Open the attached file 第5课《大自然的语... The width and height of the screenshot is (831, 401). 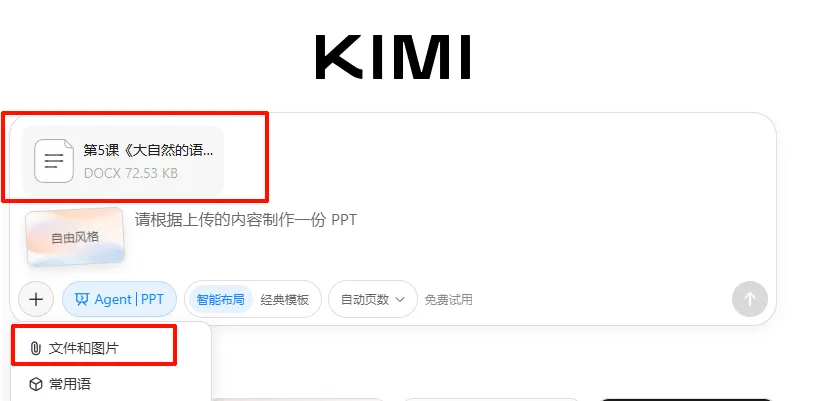coord(123,161)
